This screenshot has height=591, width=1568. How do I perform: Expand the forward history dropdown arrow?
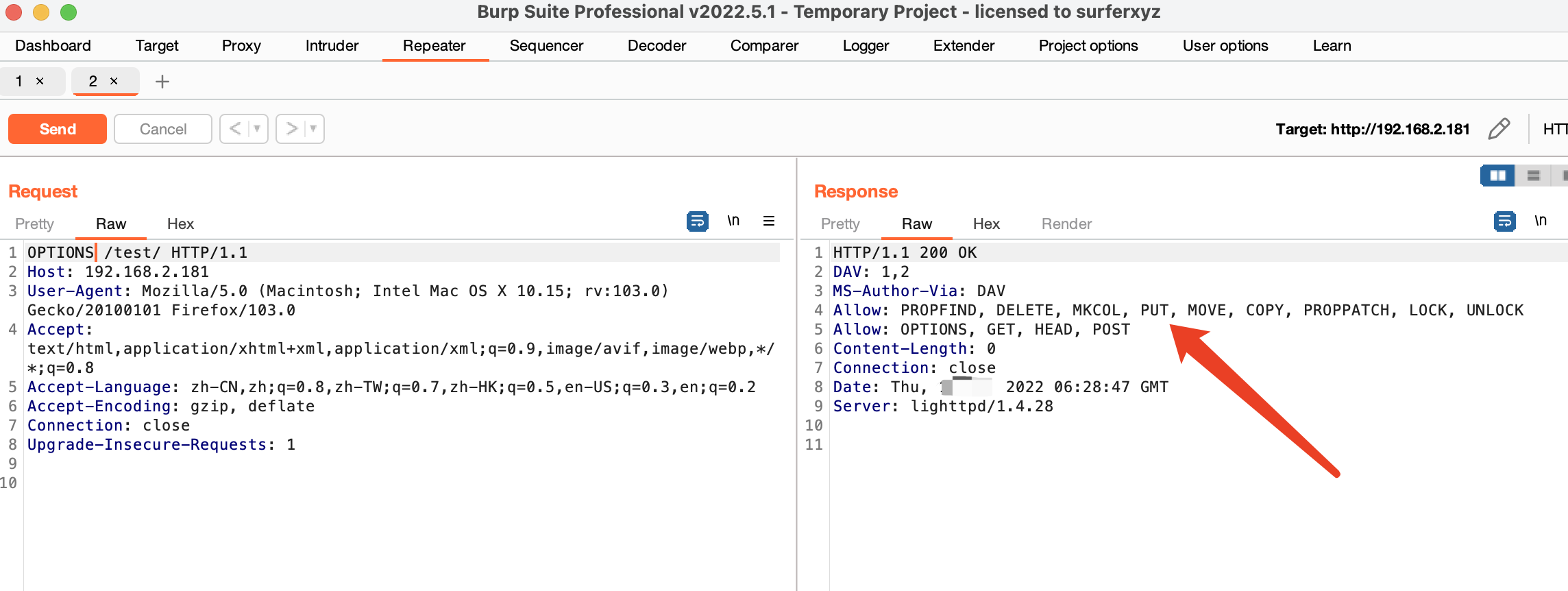point(313,129)
